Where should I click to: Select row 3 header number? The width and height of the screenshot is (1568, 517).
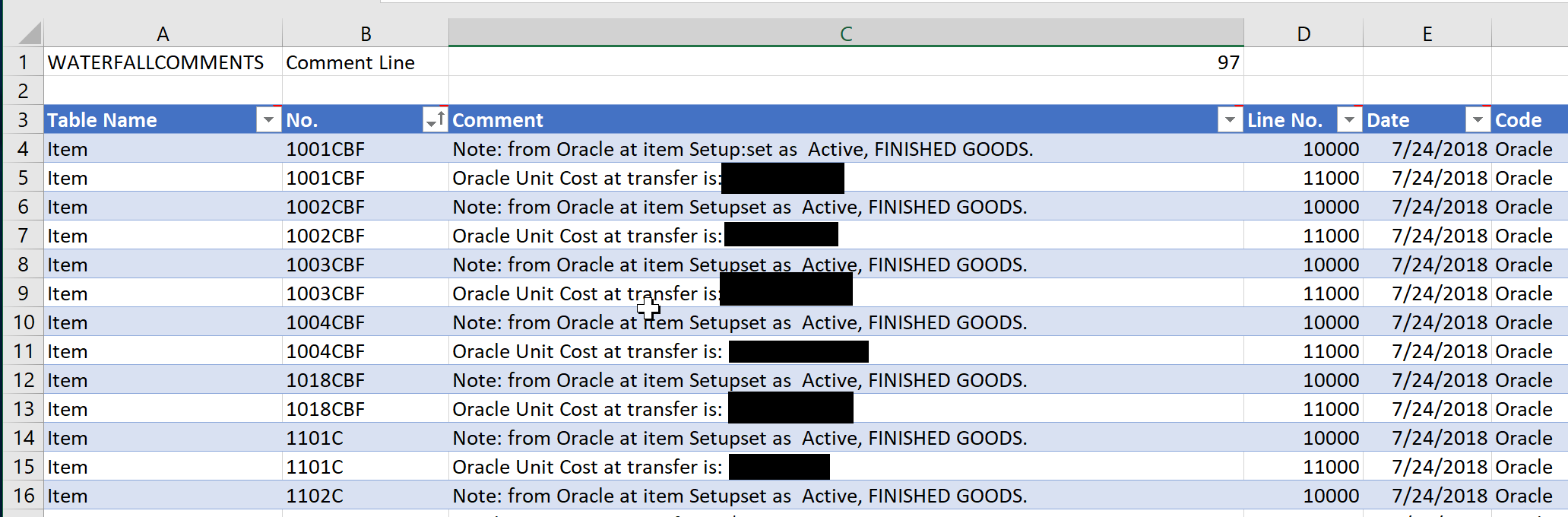tap(23, 119)
